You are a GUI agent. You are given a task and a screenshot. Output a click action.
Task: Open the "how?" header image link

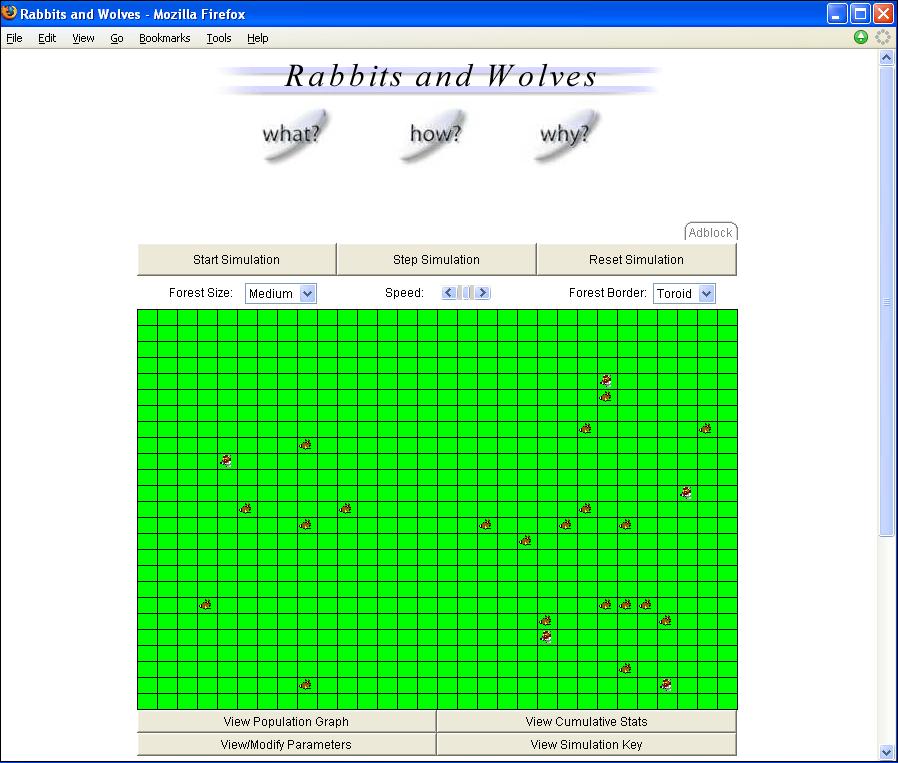coord(435,134)
